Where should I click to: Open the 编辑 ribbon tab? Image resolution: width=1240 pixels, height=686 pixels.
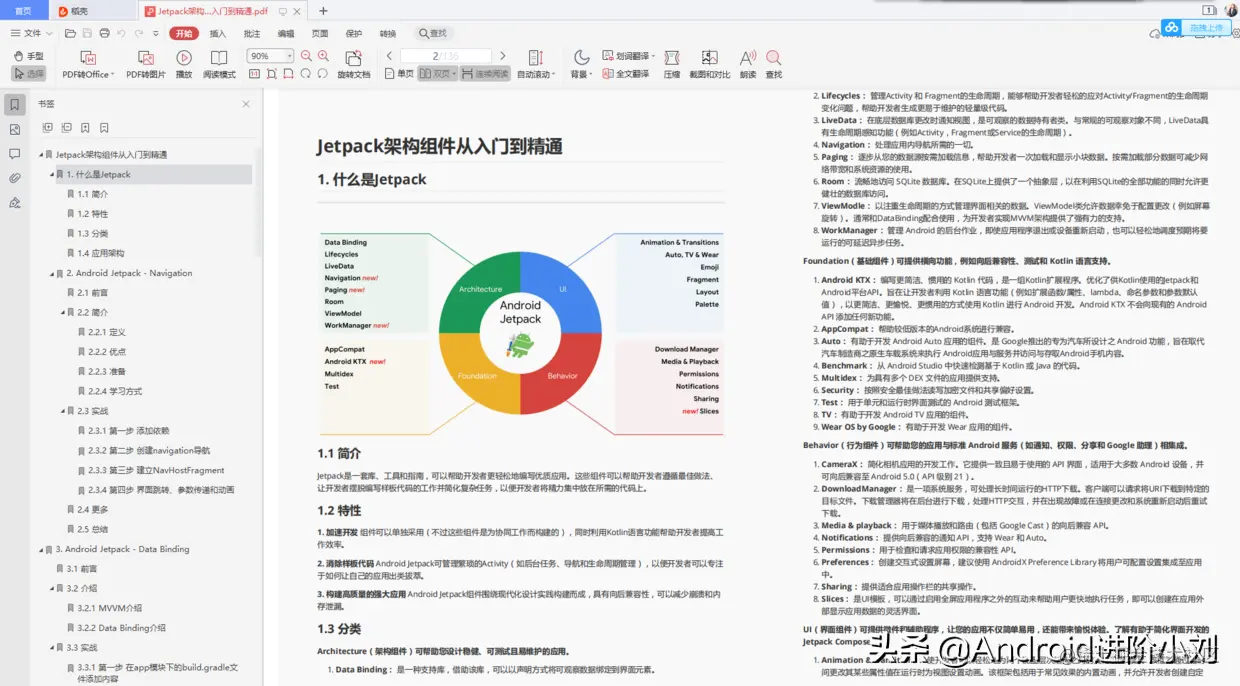[x=286, y=33]
